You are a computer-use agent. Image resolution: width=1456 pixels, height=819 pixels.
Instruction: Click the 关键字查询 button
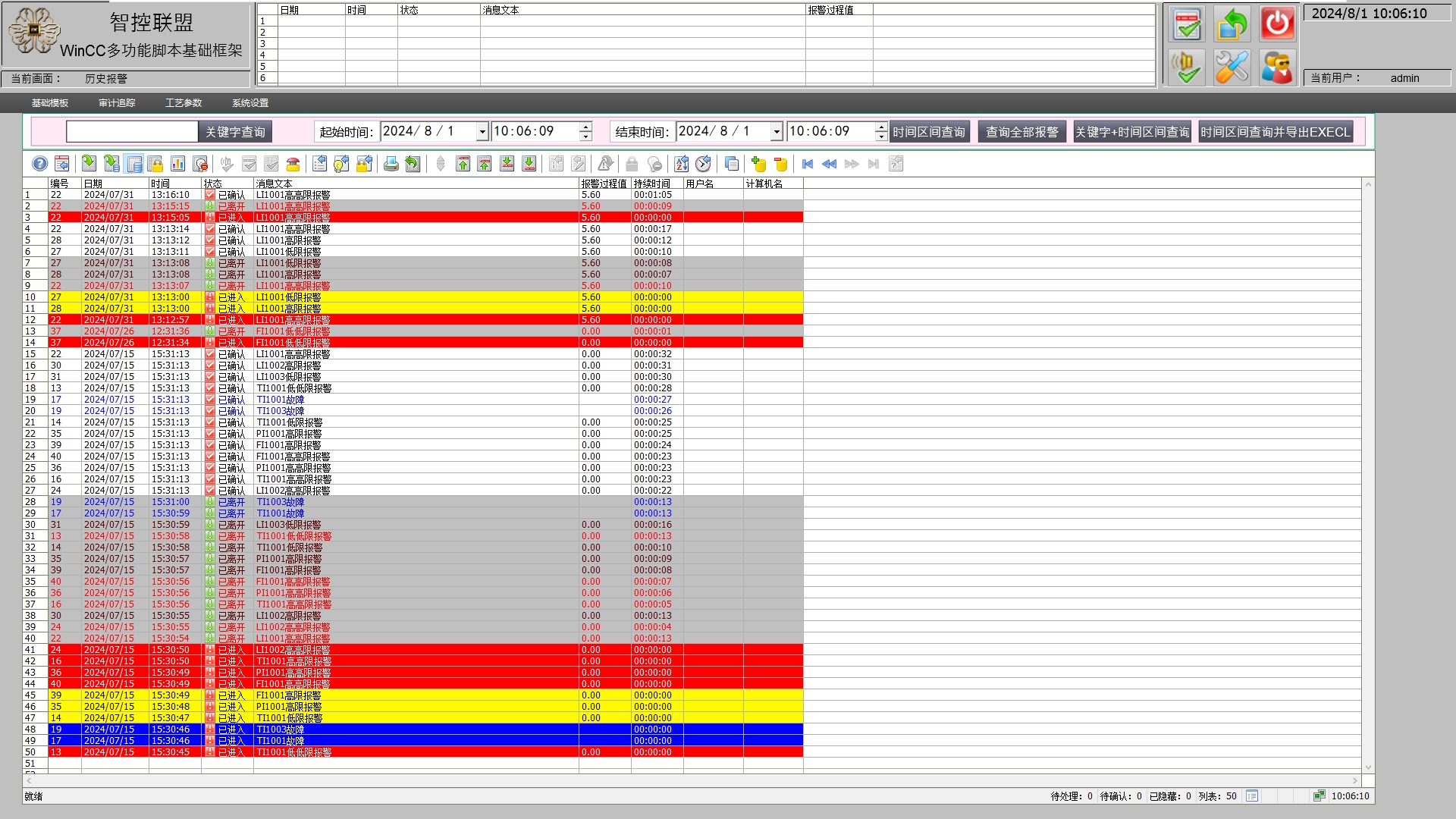235,132
